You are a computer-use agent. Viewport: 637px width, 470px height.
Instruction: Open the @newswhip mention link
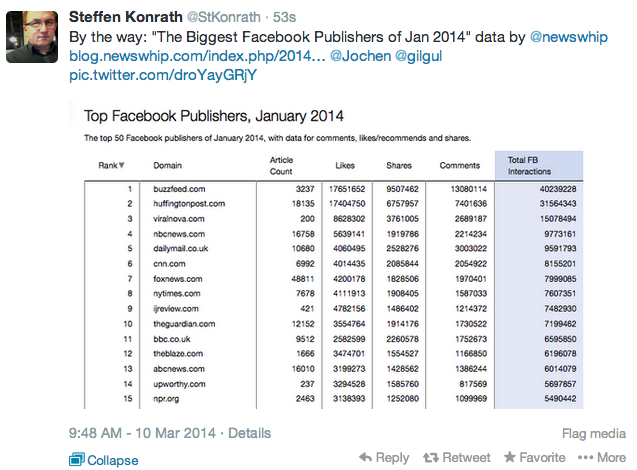569,37
